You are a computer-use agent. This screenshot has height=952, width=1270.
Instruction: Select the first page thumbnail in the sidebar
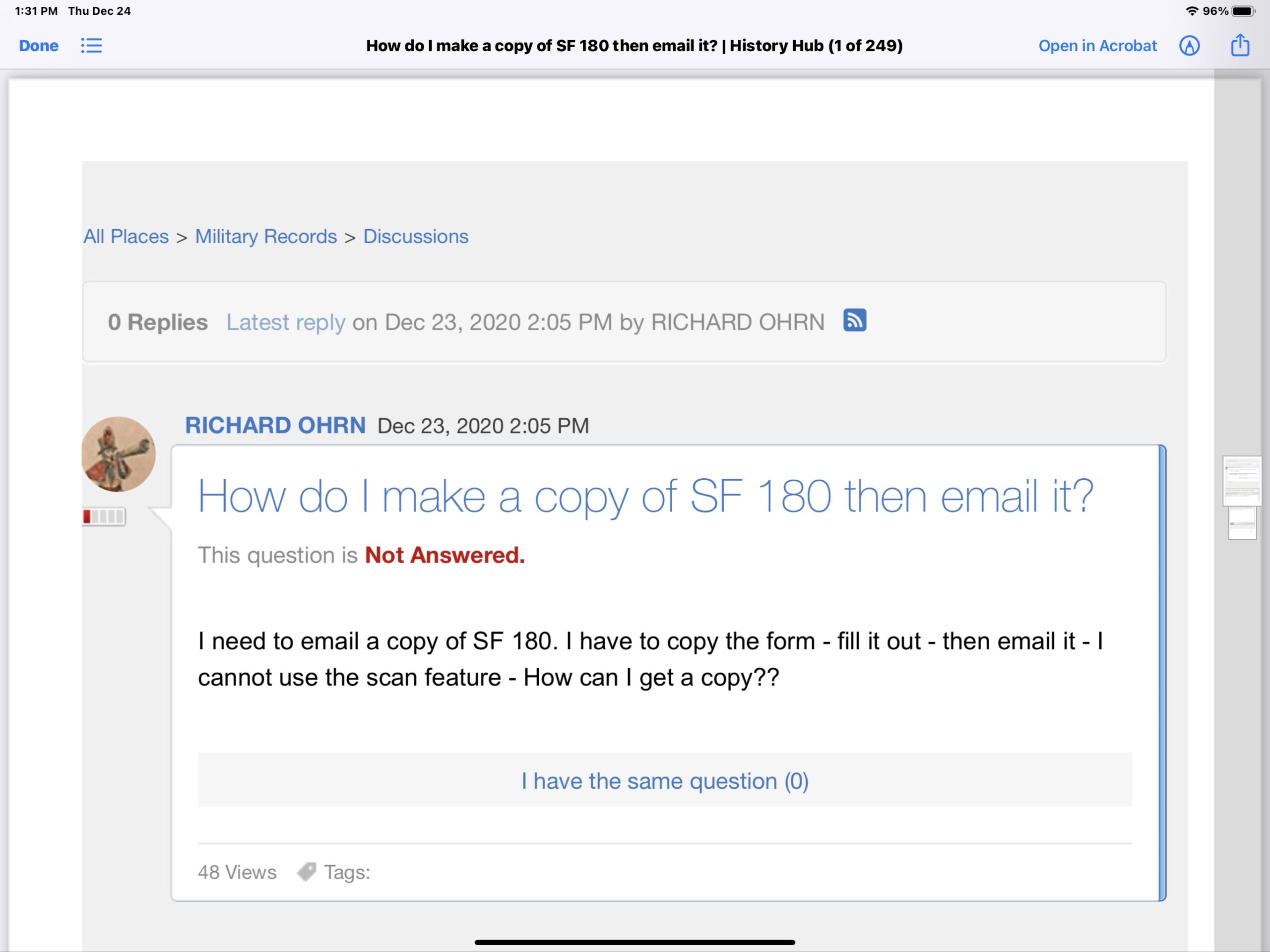click(x=1242, y=482)
